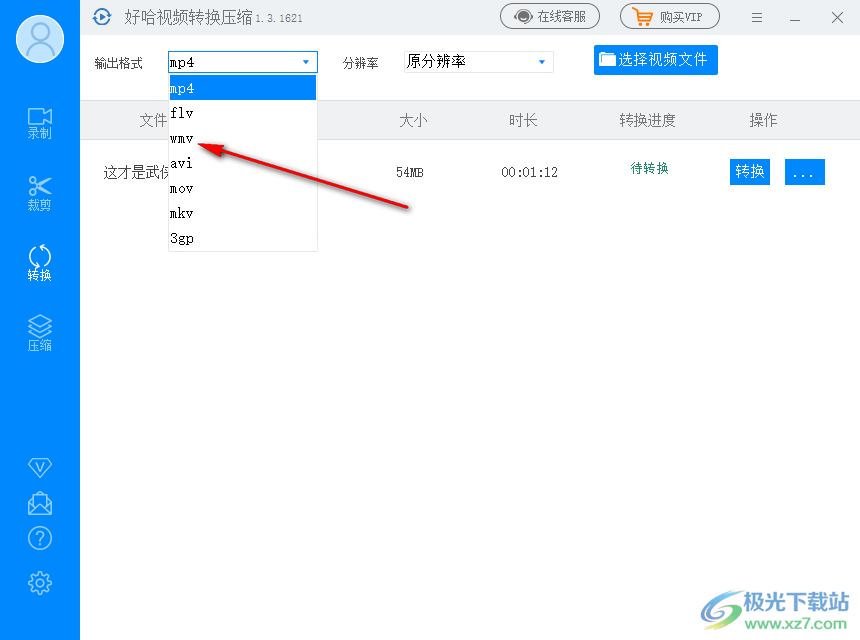Click the app logo in title bar

pyautogui.click(x=102, y=17)
